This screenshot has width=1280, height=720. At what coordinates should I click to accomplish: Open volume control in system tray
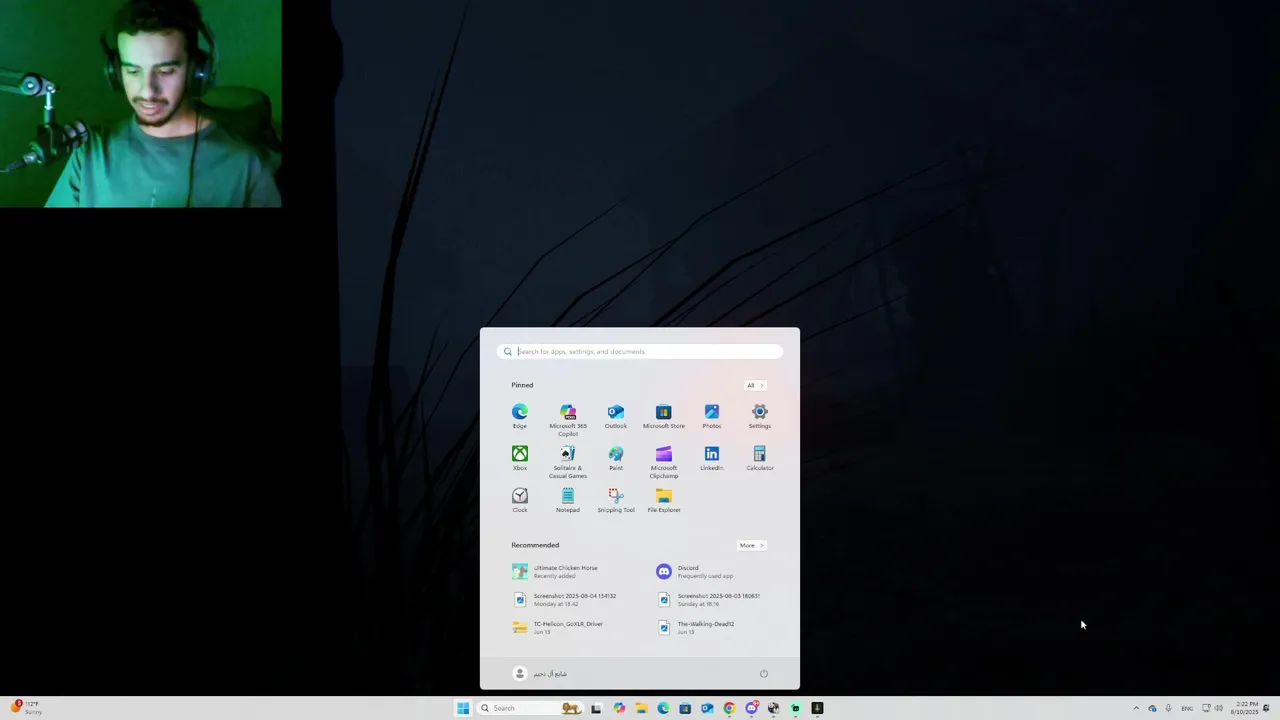pos(1219,708)
